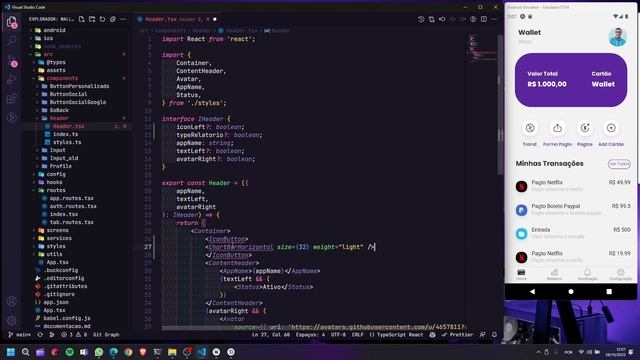Image resolution: width=640 pixels, height=360 pixels.
Task: Refresh the Explorer tree
Action: [102, 19]
